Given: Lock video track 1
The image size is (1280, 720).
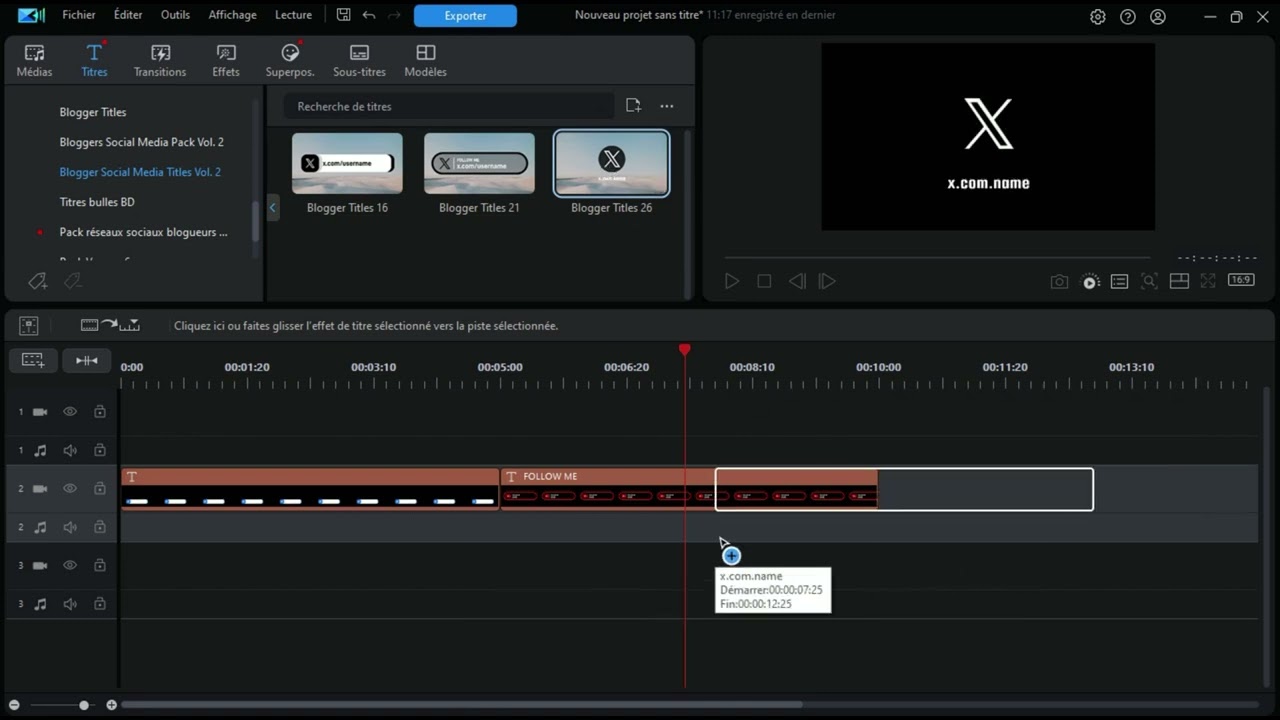Looking at the screenshot, I should [x=100, y=412].
